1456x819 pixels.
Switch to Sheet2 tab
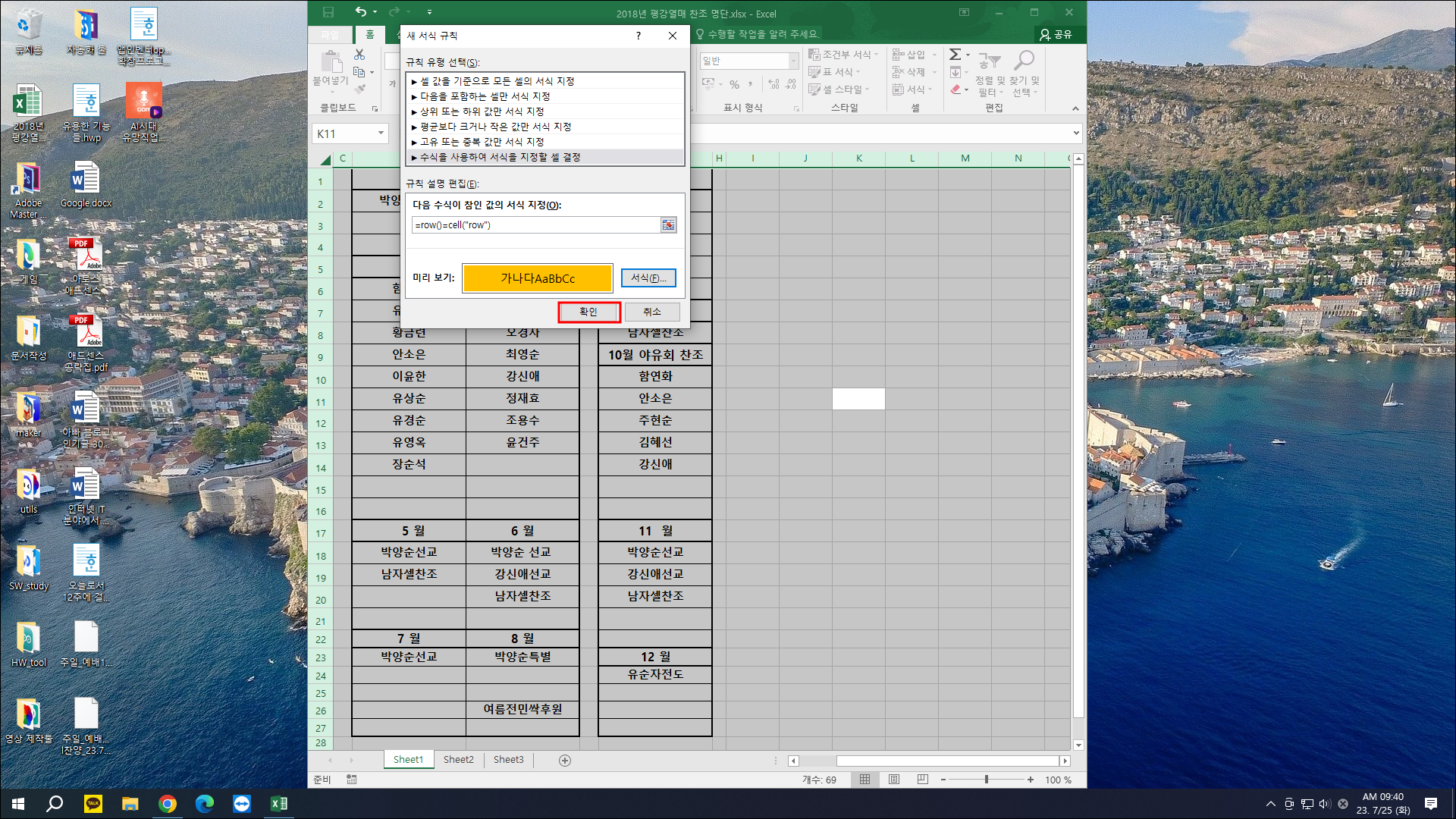(458, 760)
